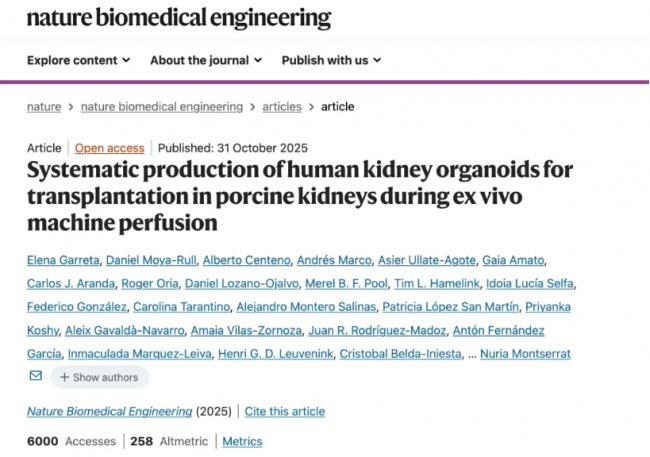Click the Open access link
The height and width of the screenshot is (457, 650).
tap(110, 148)
